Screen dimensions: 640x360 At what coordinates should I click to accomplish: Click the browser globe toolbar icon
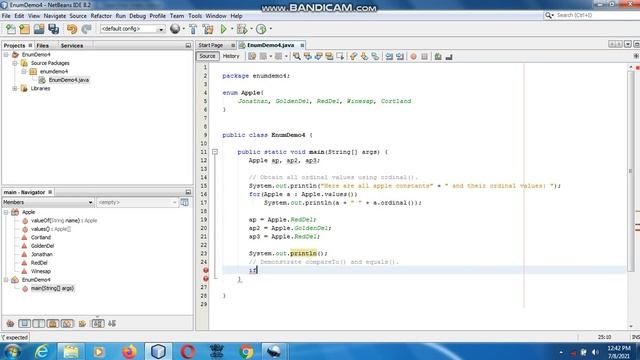(x=175, y=29)
